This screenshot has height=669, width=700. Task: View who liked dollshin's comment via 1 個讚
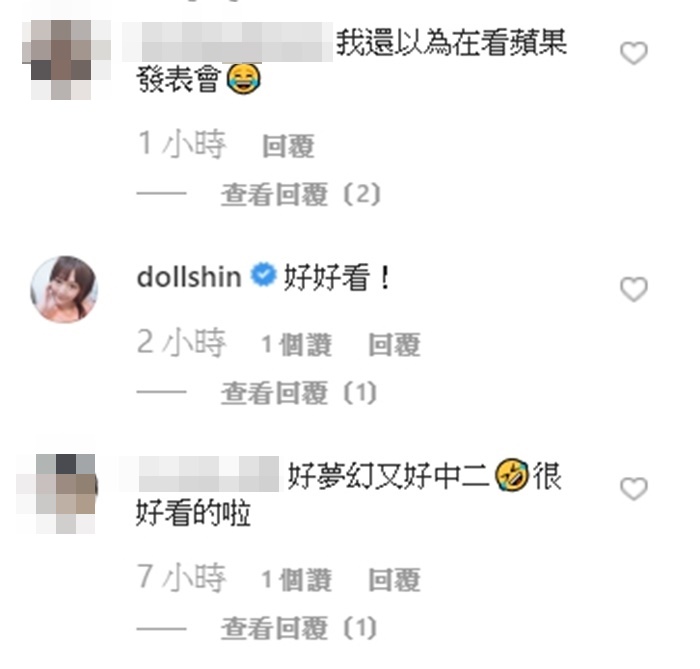296,345
